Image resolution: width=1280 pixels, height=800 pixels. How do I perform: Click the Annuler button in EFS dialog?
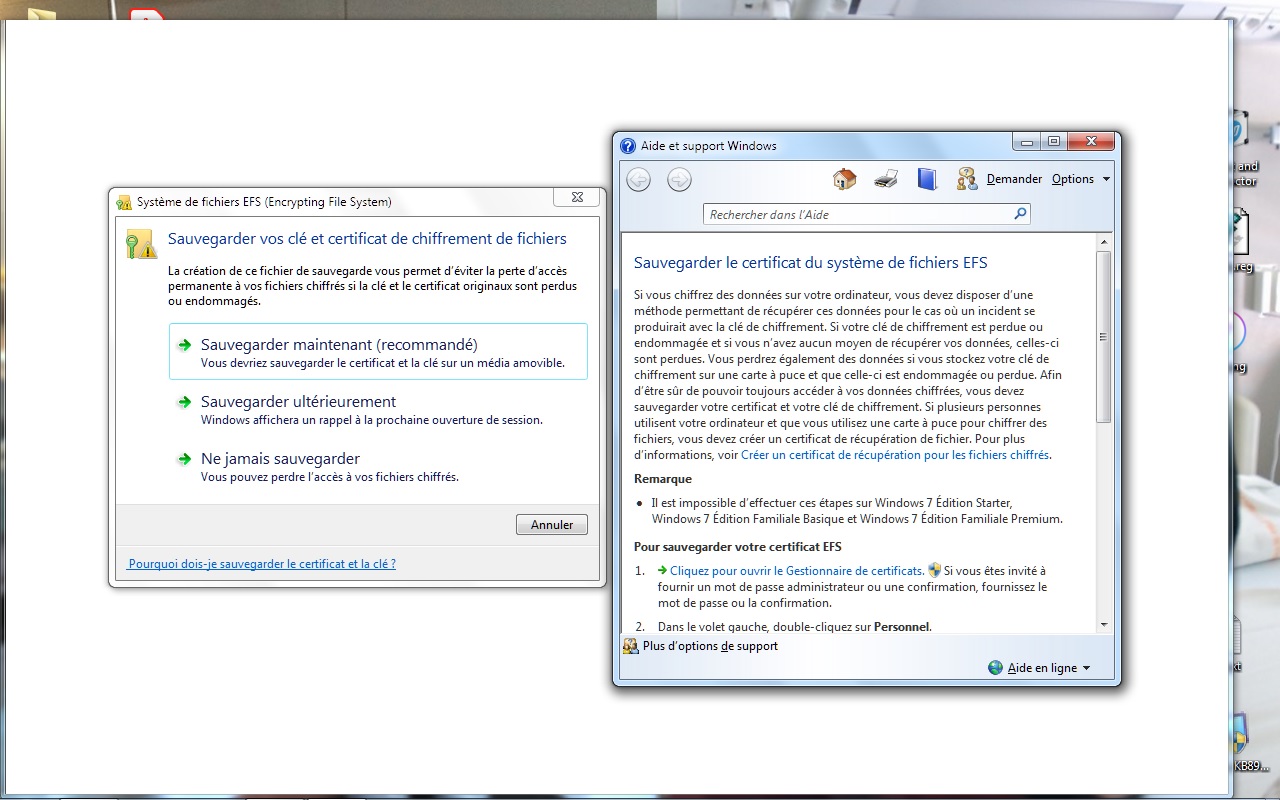click(552, 525)
